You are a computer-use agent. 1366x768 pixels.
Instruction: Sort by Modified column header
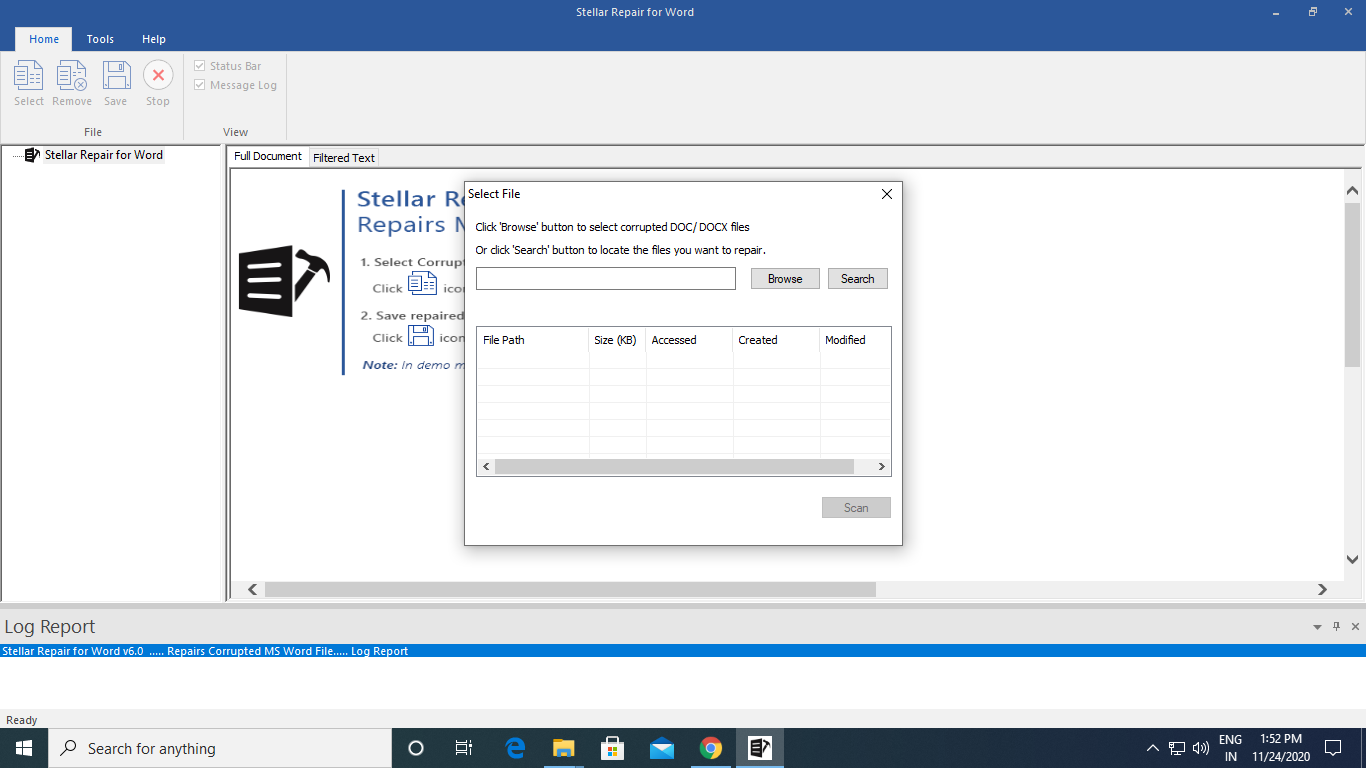[855, 340]
